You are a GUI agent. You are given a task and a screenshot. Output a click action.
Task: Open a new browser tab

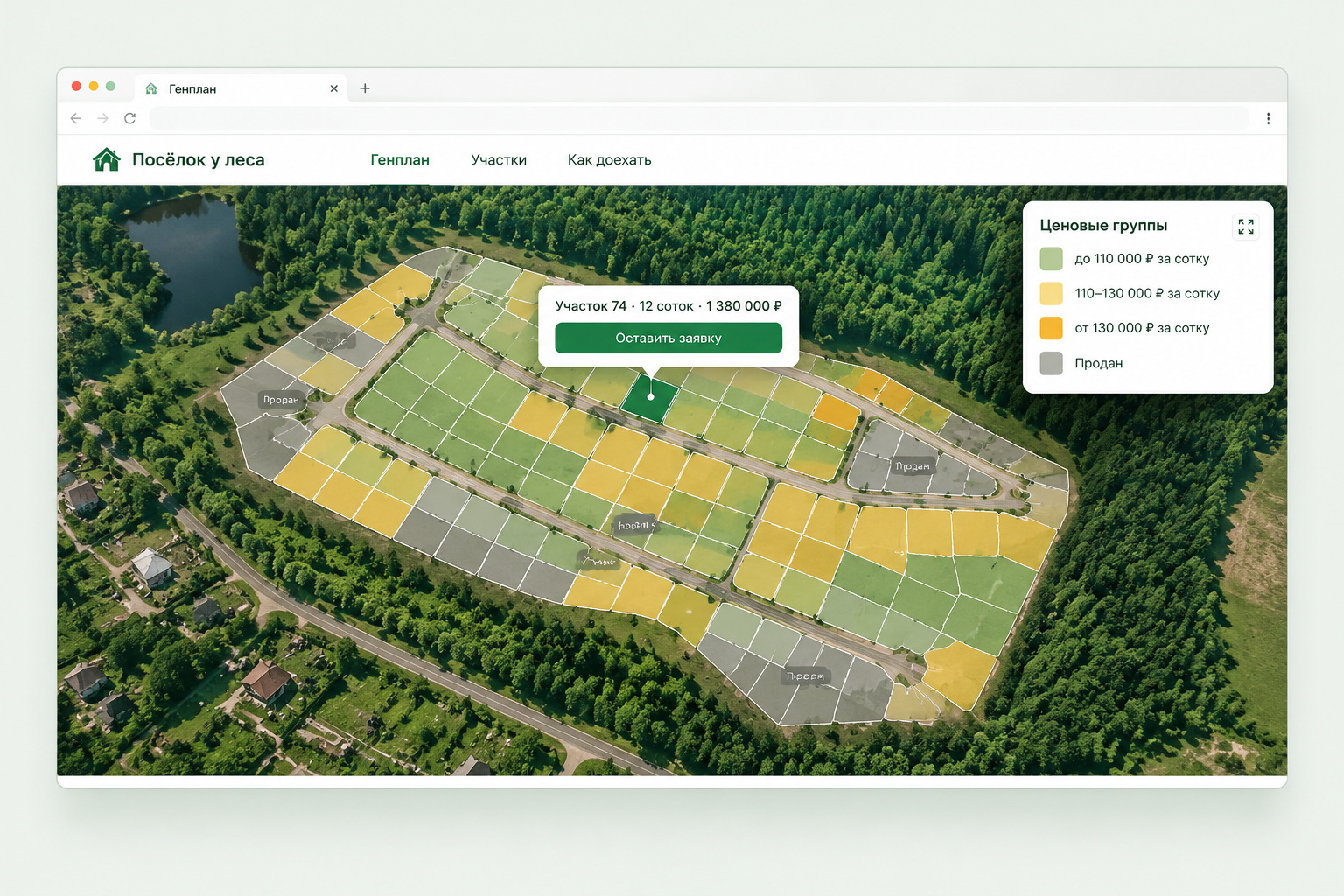365,88
